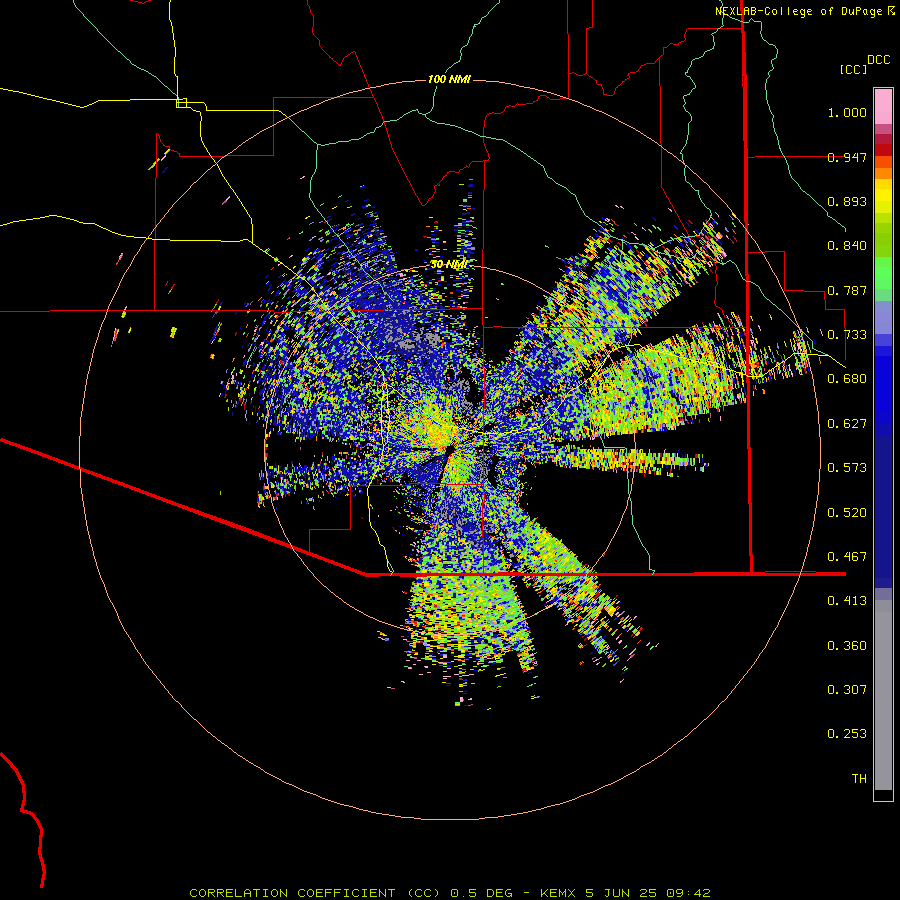900x900 pixels.
Task: Click the 0.627 scale value
Action: (x=847, y=424)
